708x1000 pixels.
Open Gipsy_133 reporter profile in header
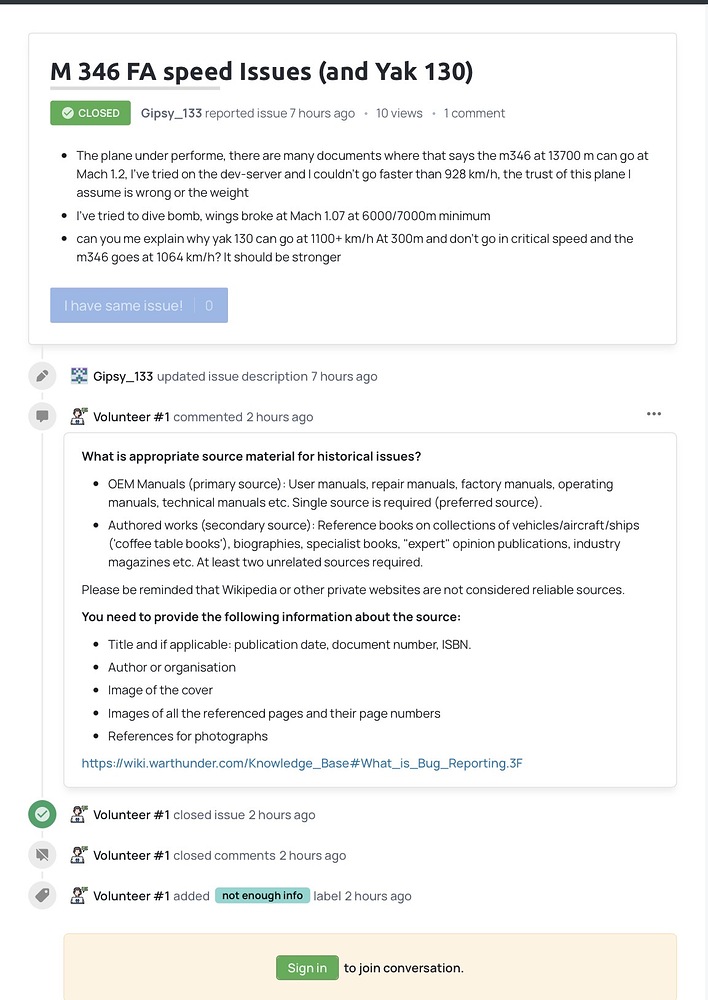tap(171, 113)
